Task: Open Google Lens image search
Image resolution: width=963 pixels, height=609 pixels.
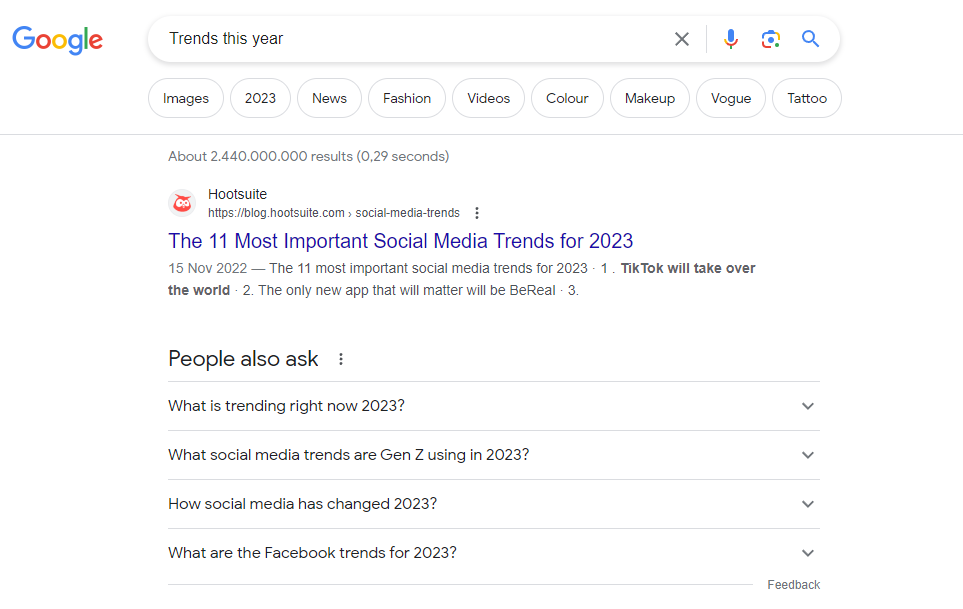Action: tap(771, 39)
